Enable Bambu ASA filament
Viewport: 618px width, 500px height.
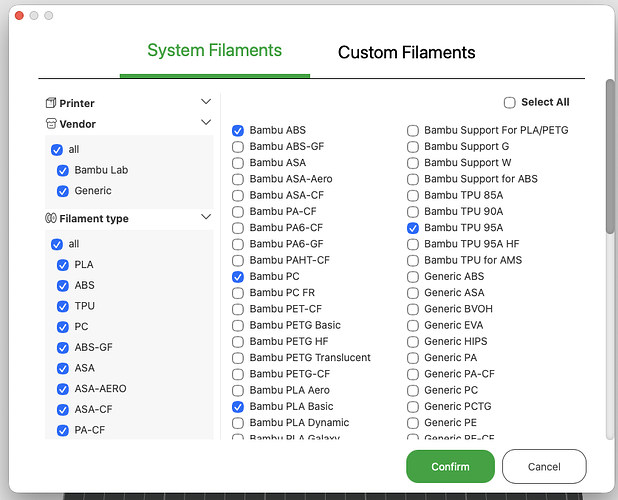tap(238, 163)
